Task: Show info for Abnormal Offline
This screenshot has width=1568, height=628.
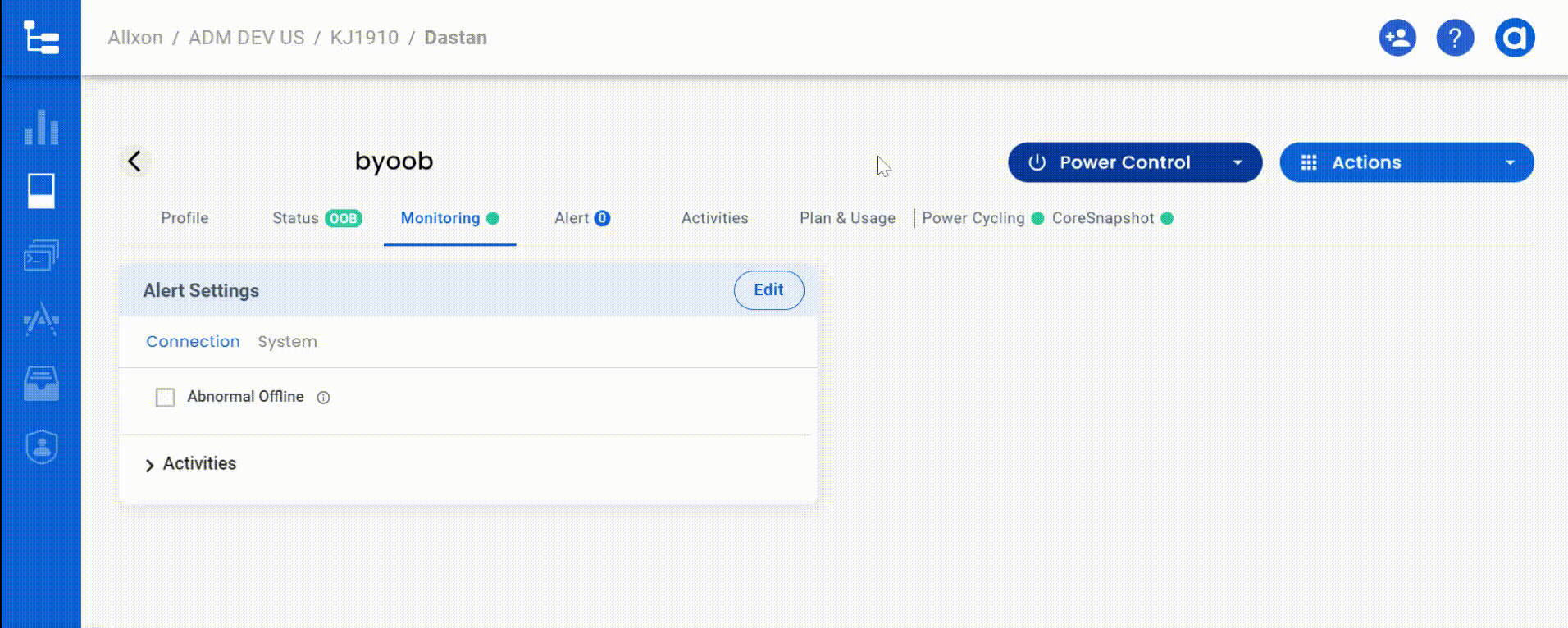Action: [324, 398]
